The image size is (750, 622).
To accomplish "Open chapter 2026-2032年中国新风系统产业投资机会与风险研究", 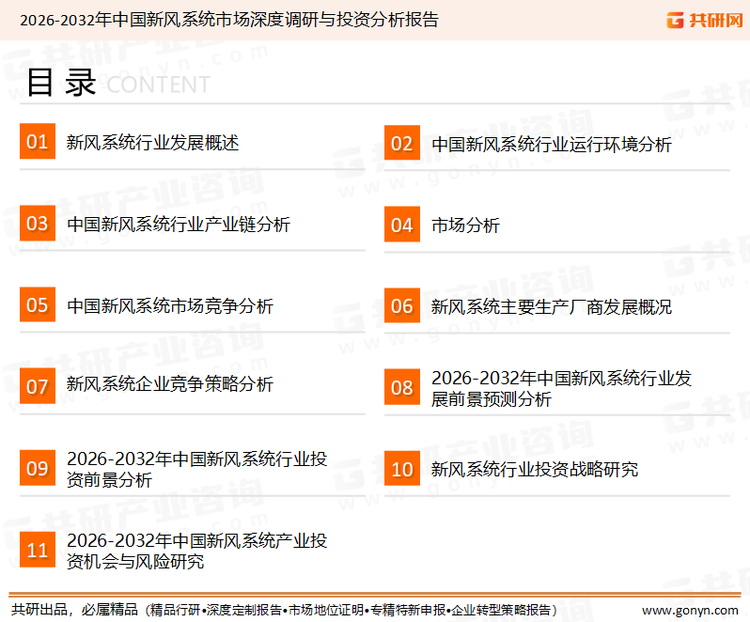I will (x=197, y=551).
